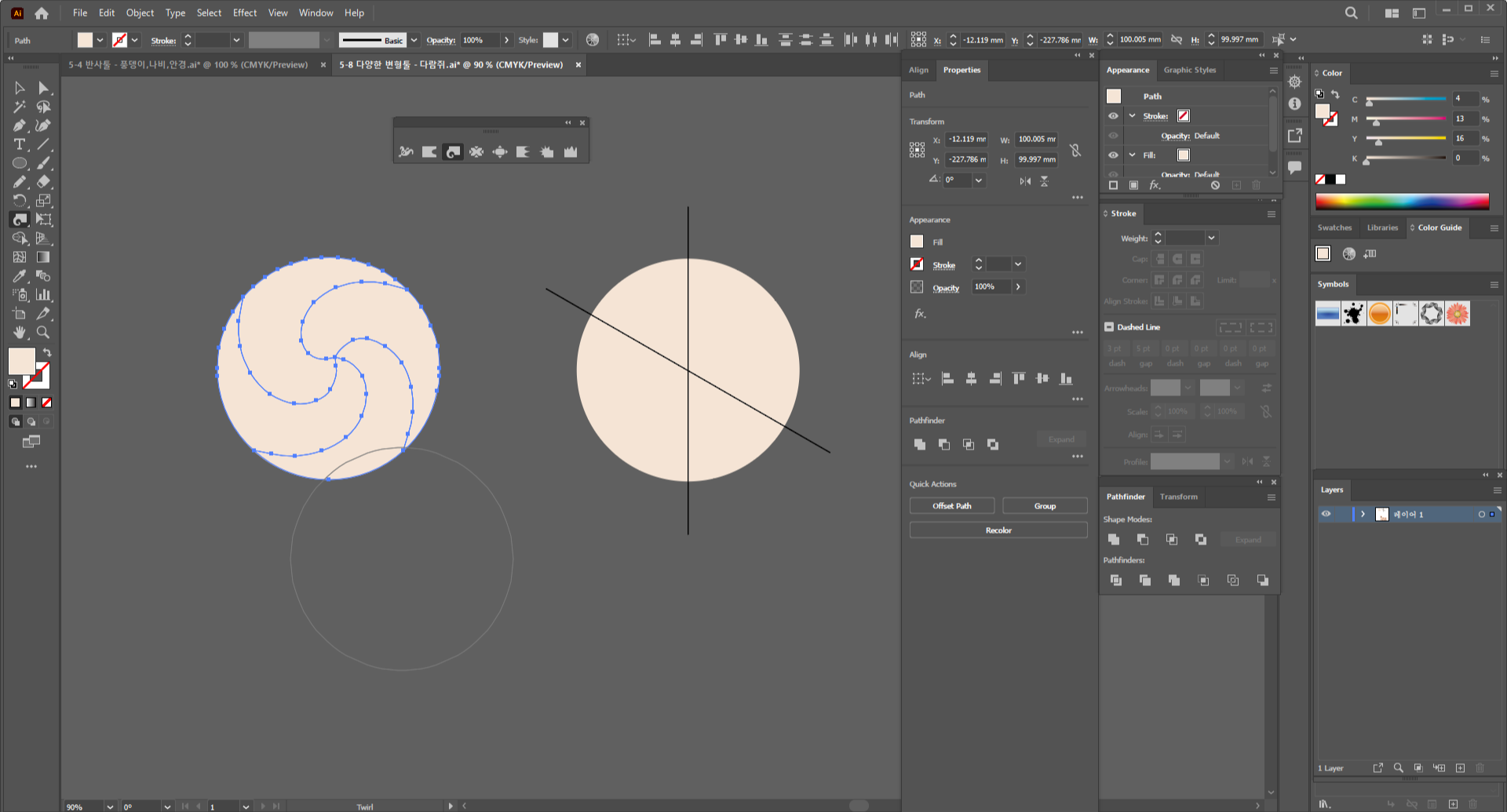This screenshot has width=1507, height=812.
Task: Open the fill color dropdown in control bar
Action: [x=100, y=40]
